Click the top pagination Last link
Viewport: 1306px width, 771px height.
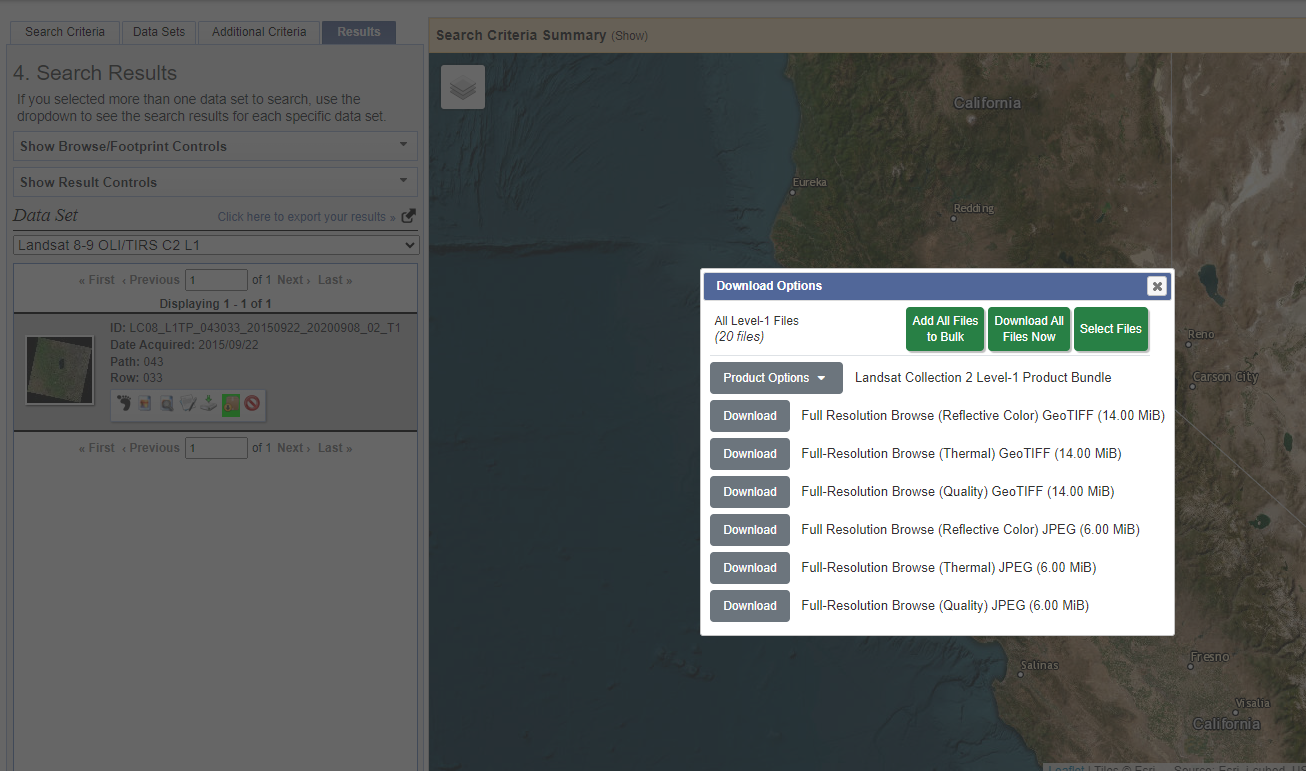(x=335, y=280)
